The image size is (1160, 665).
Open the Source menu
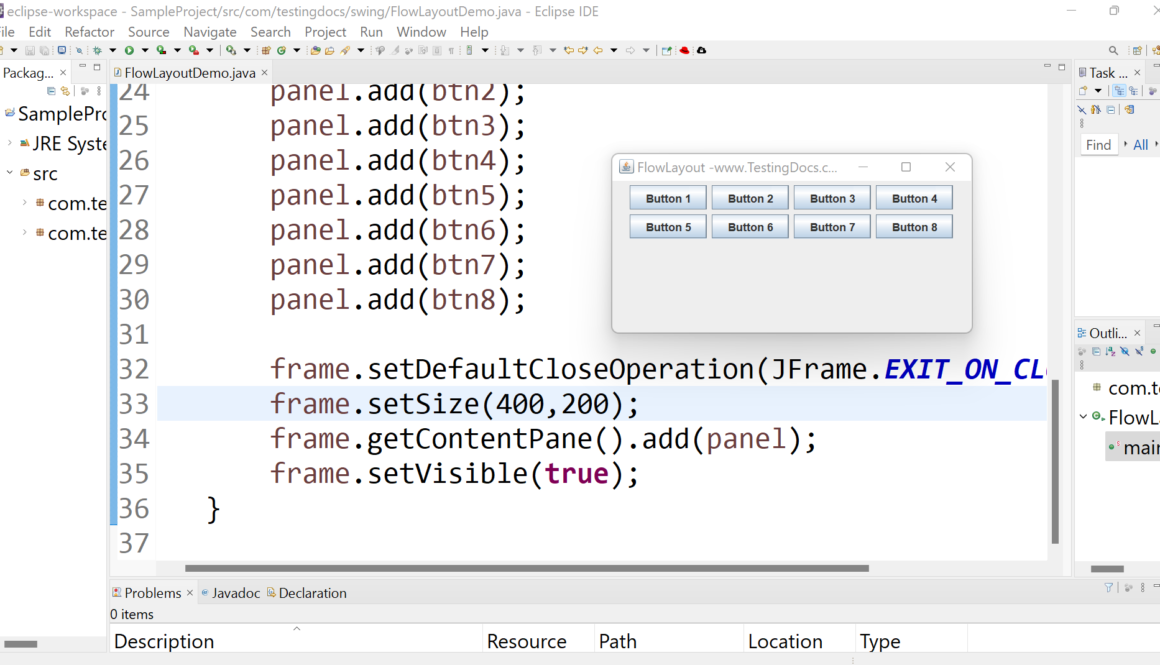coord(148,31)
